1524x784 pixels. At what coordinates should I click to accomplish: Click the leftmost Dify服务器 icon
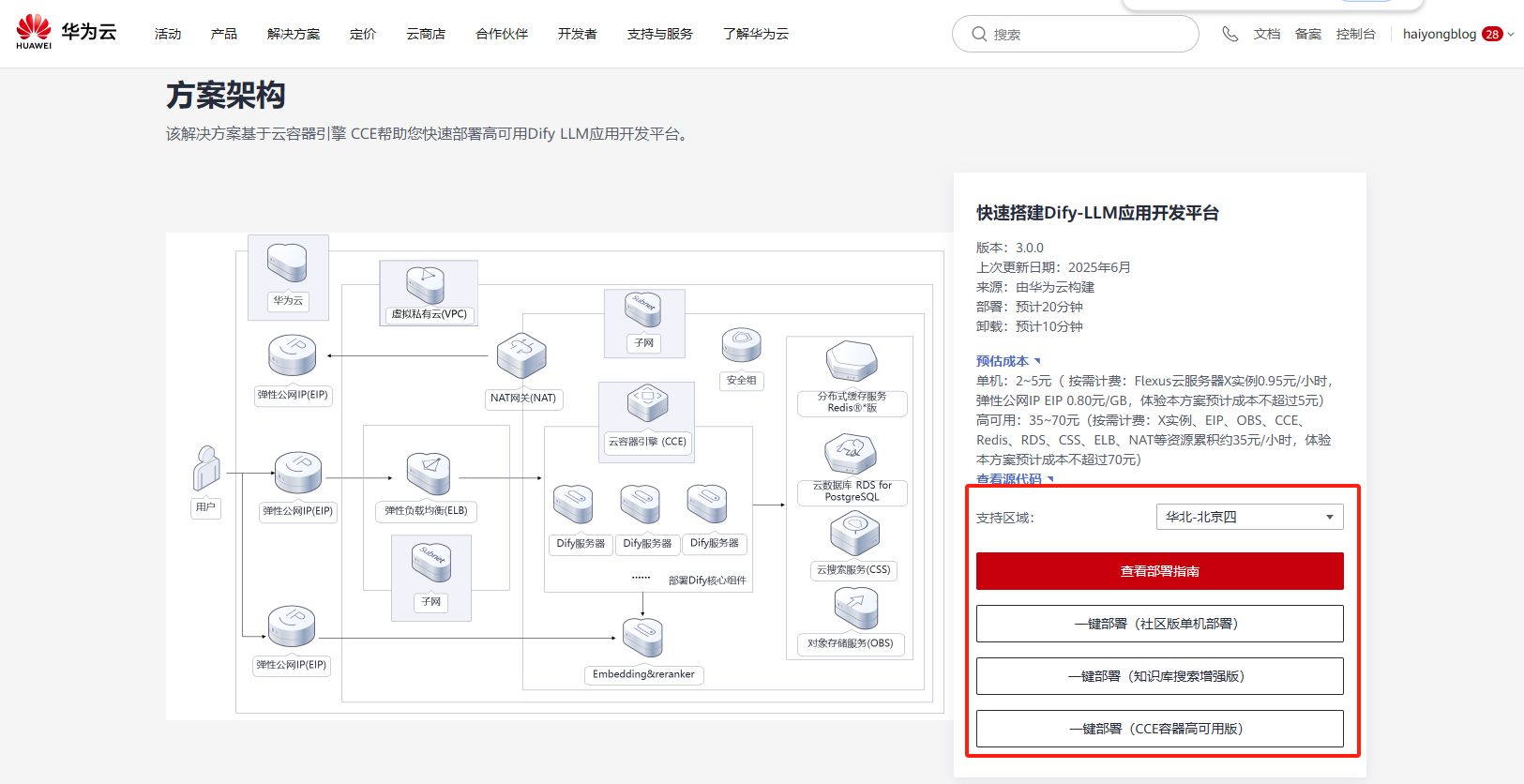point(573,505)
